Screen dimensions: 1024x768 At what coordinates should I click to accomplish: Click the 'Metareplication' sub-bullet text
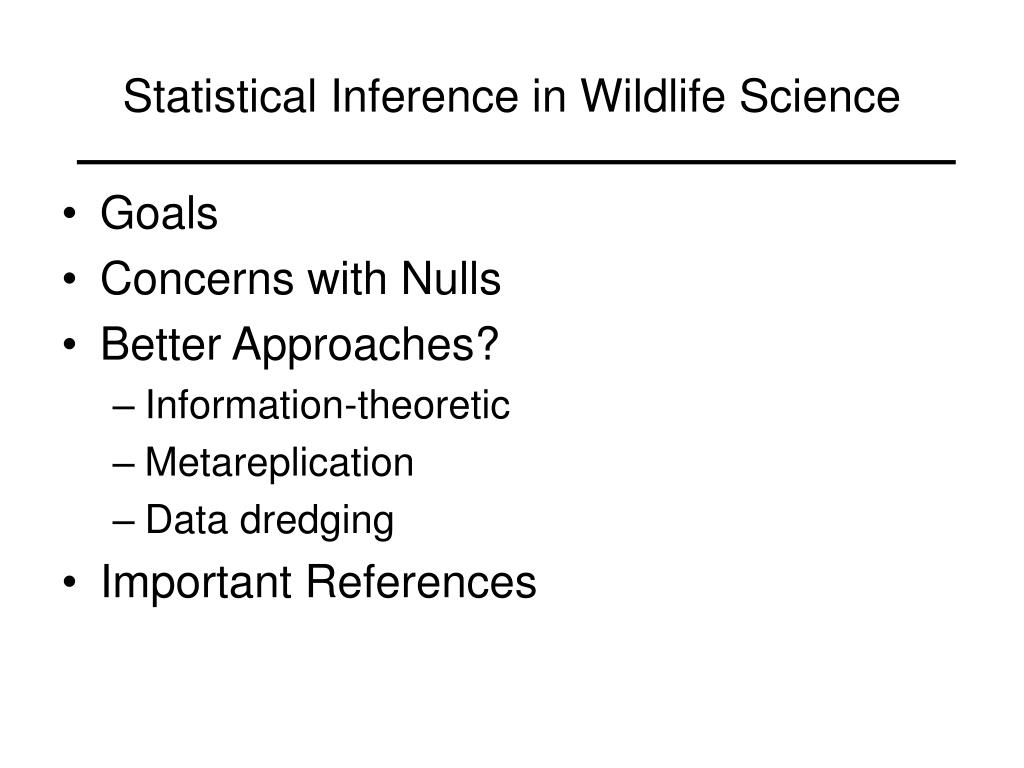click(280, 463)
